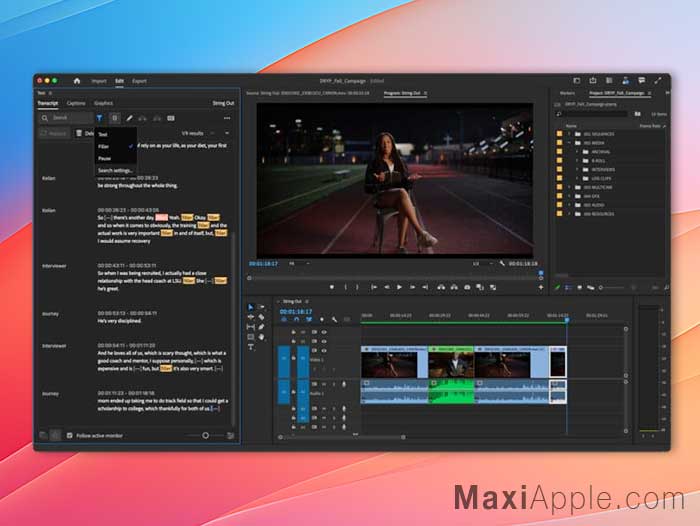Screen dimensions: 700x526
Task: Select the Selection arrow tool
Action: 250,307
